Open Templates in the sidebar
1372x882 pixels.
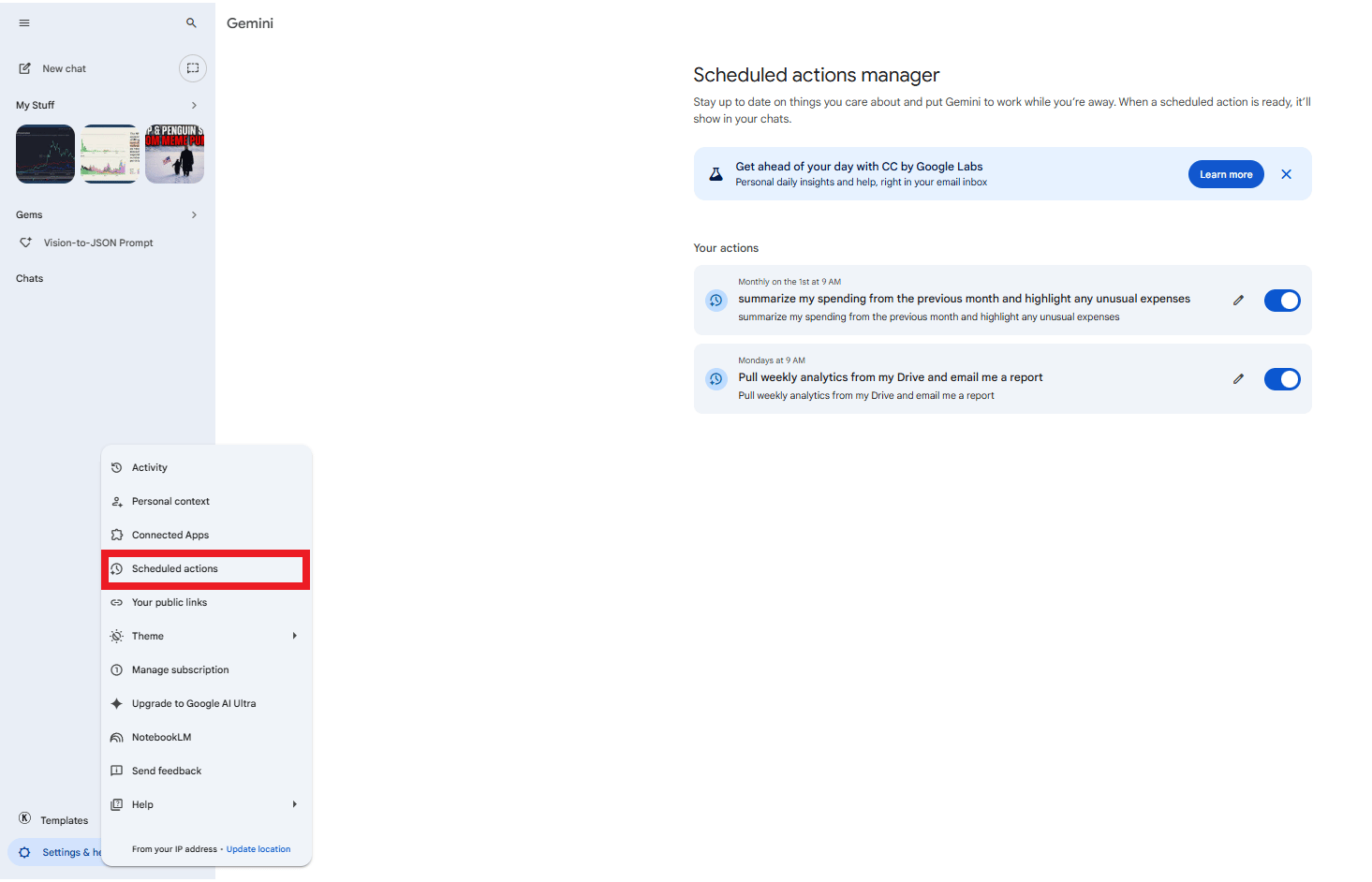point(64,820)
